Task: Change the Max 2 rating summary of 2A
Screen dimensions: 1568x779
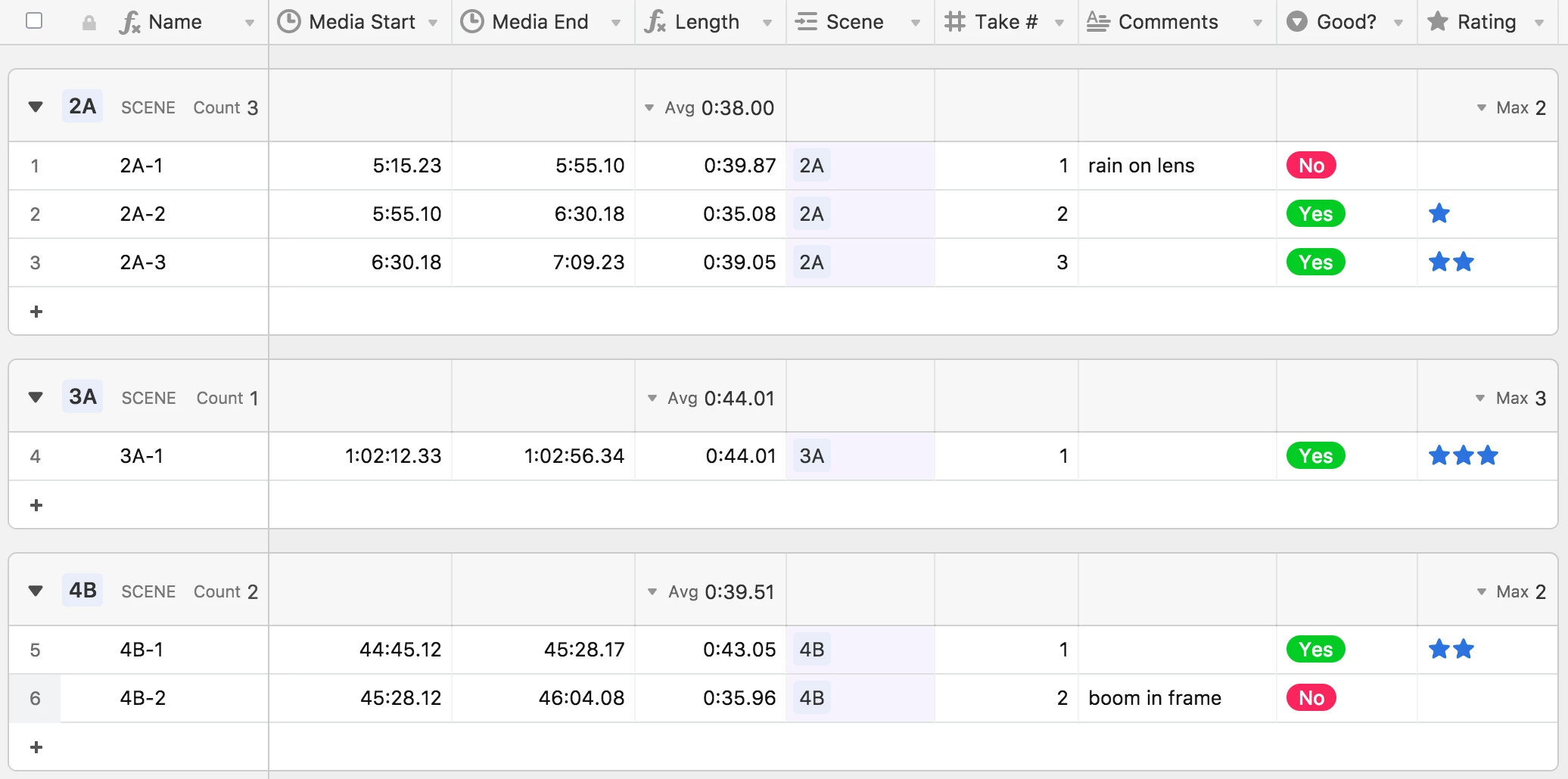Action: [x=1511, y=107]
